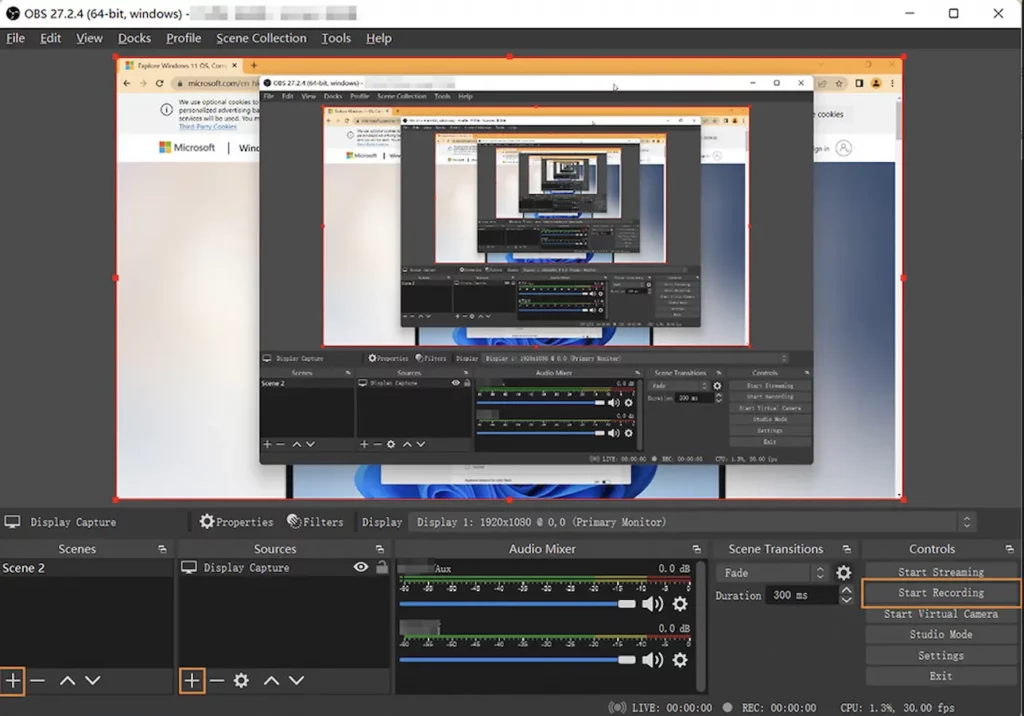Image resolution: width=1024 pixels, height=716 pixels.
Task: Open the File menu
Action: click(x=16, y=38)
